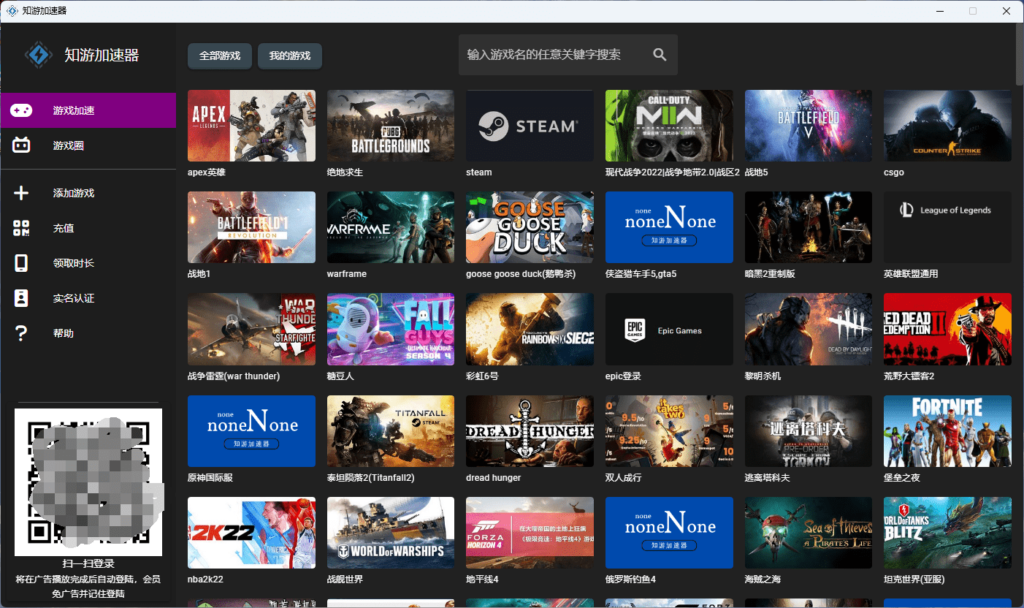Select the Epic Games thumbnail
Screen dimensions: 1024x608
point(669,329)
